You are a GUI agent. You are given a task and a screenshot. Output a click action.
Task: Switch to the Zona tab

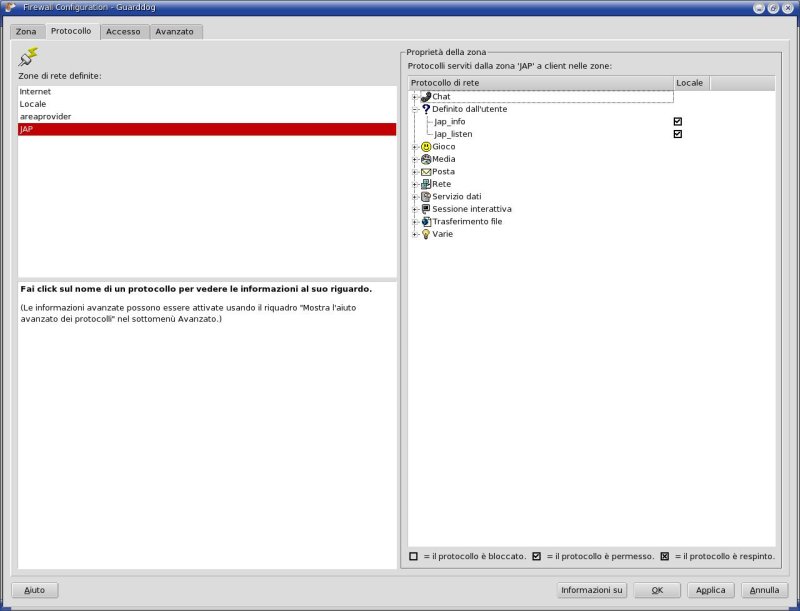pos(26,32)
